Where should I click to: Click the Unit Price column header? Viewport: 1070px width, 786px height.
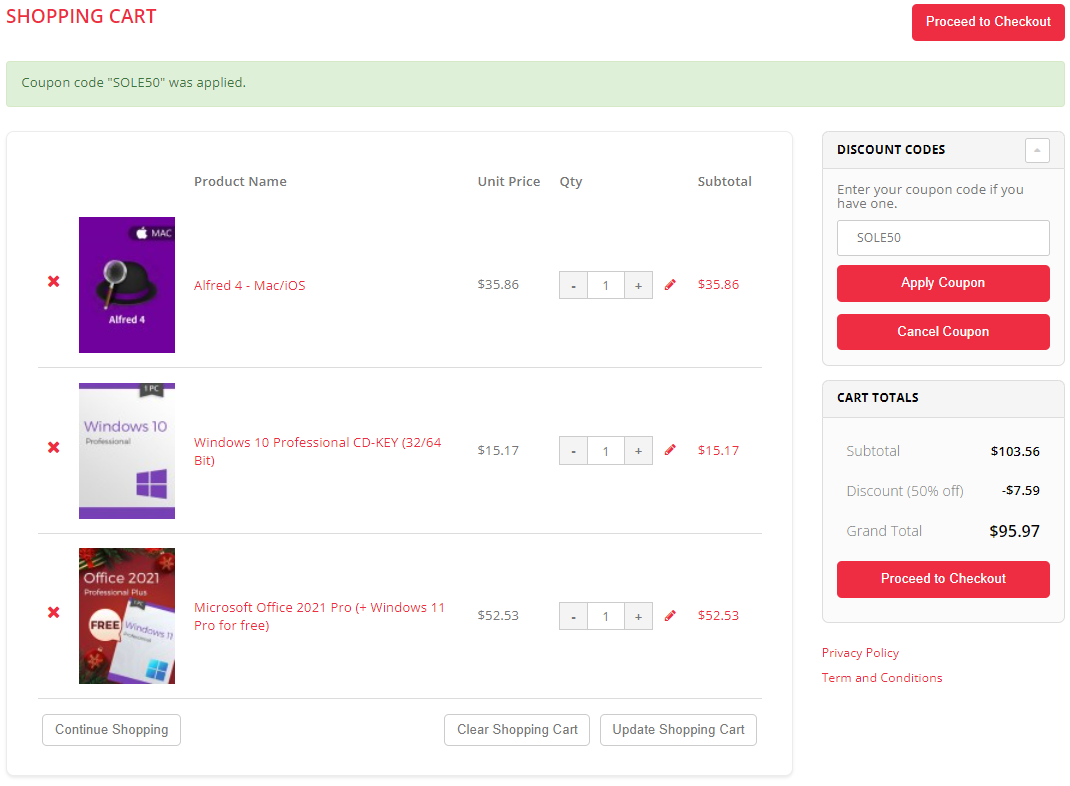508,181
